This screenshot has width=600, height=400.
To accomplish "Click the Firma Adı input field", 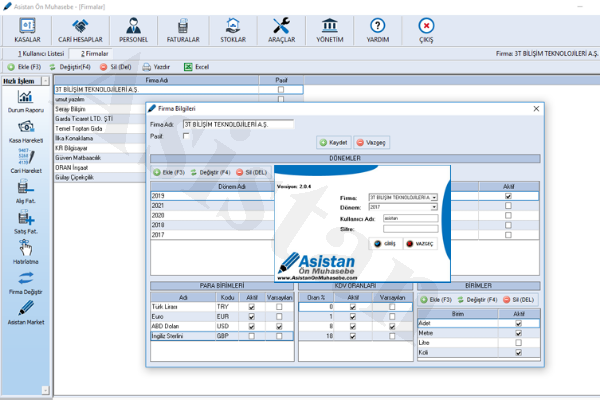I will pos(238,124).
